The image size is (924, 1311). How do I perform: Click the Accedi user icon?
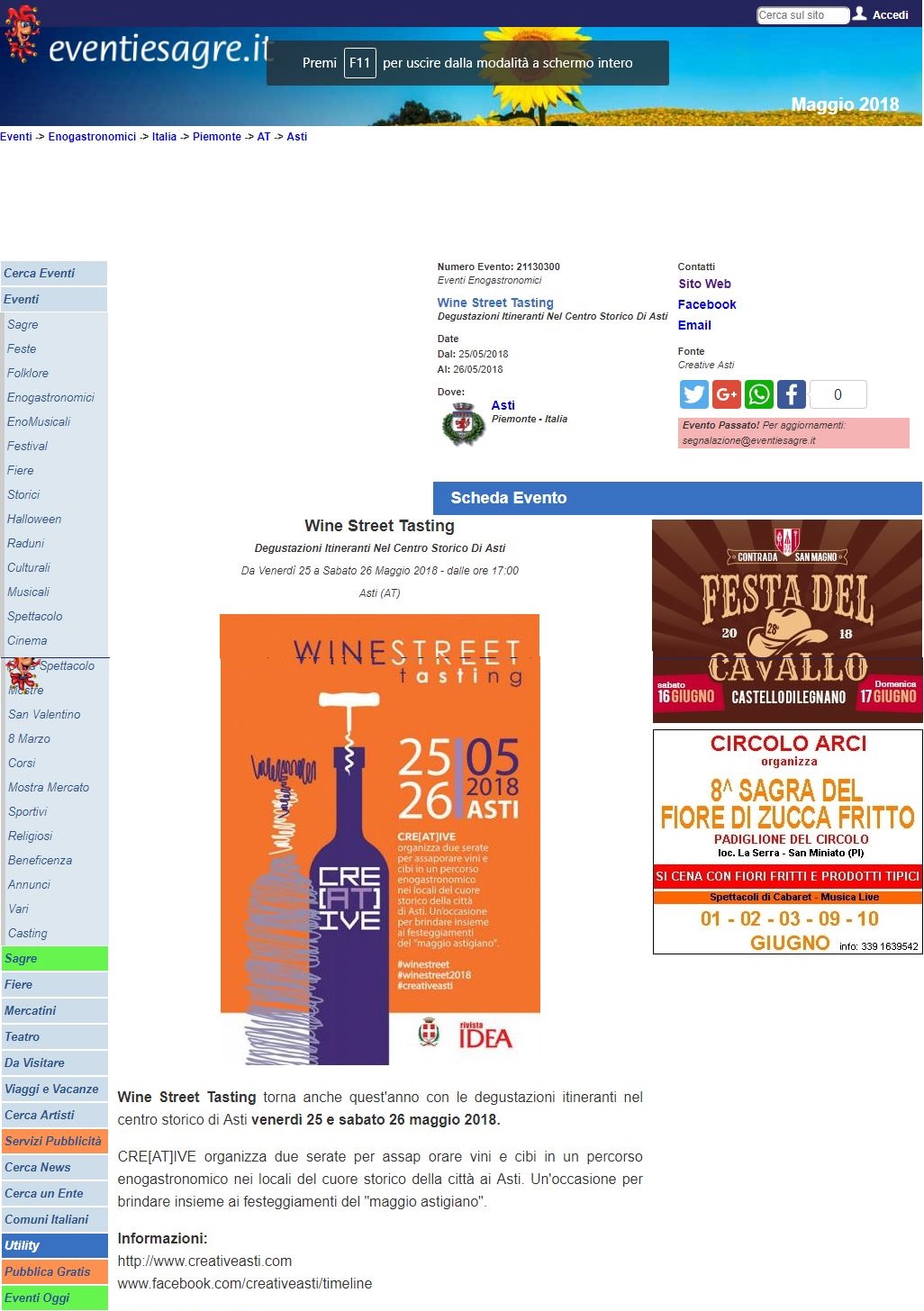(860, 14)
